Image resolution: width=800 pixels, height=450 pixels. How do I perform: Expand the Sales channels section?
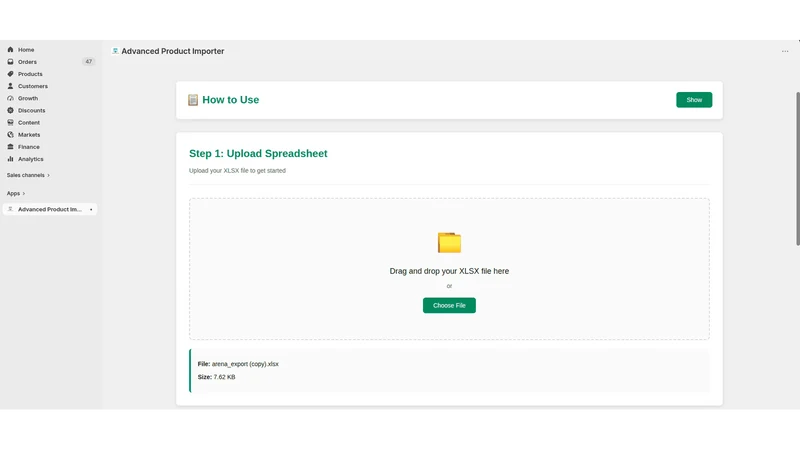click(x=28, y=175)
